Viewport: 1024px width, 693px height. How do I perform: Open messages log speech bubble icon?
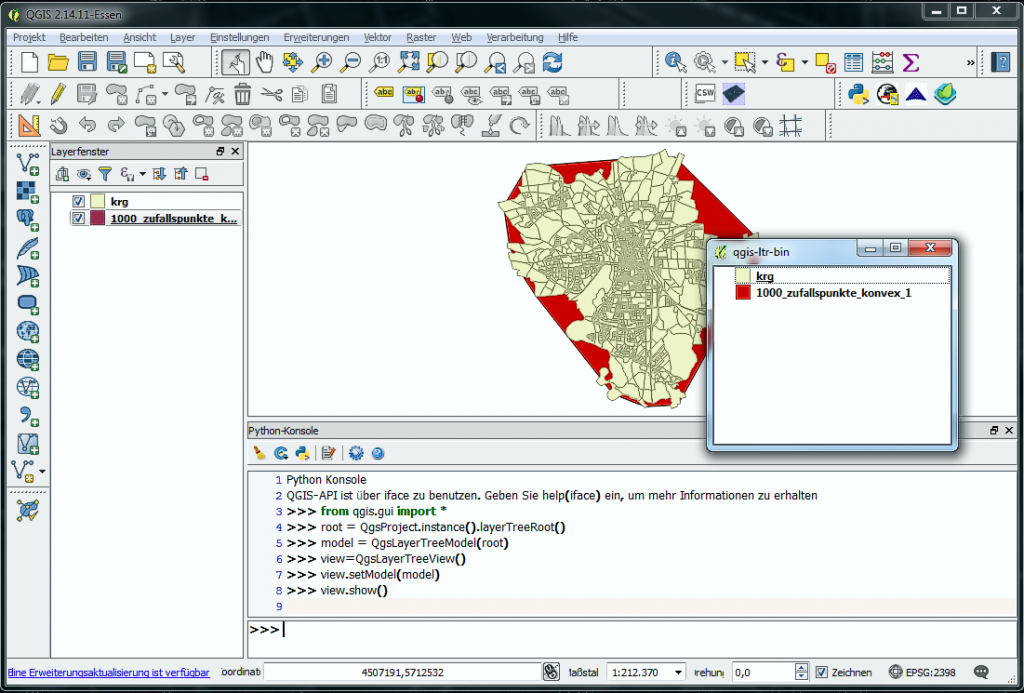point(981,672)
